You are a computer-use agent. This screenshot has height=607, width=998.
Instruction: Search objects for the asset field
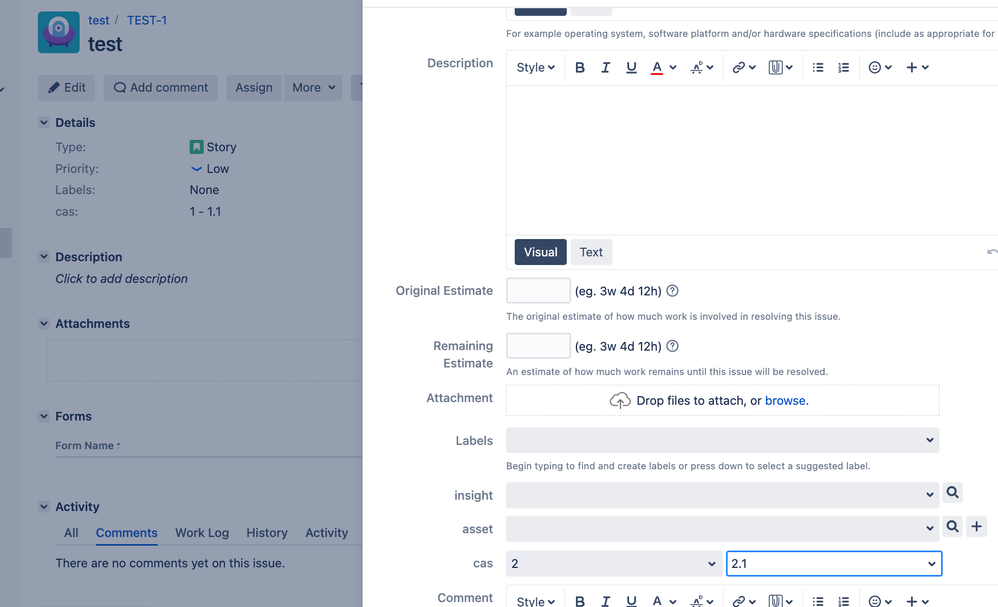pos(952,526)
